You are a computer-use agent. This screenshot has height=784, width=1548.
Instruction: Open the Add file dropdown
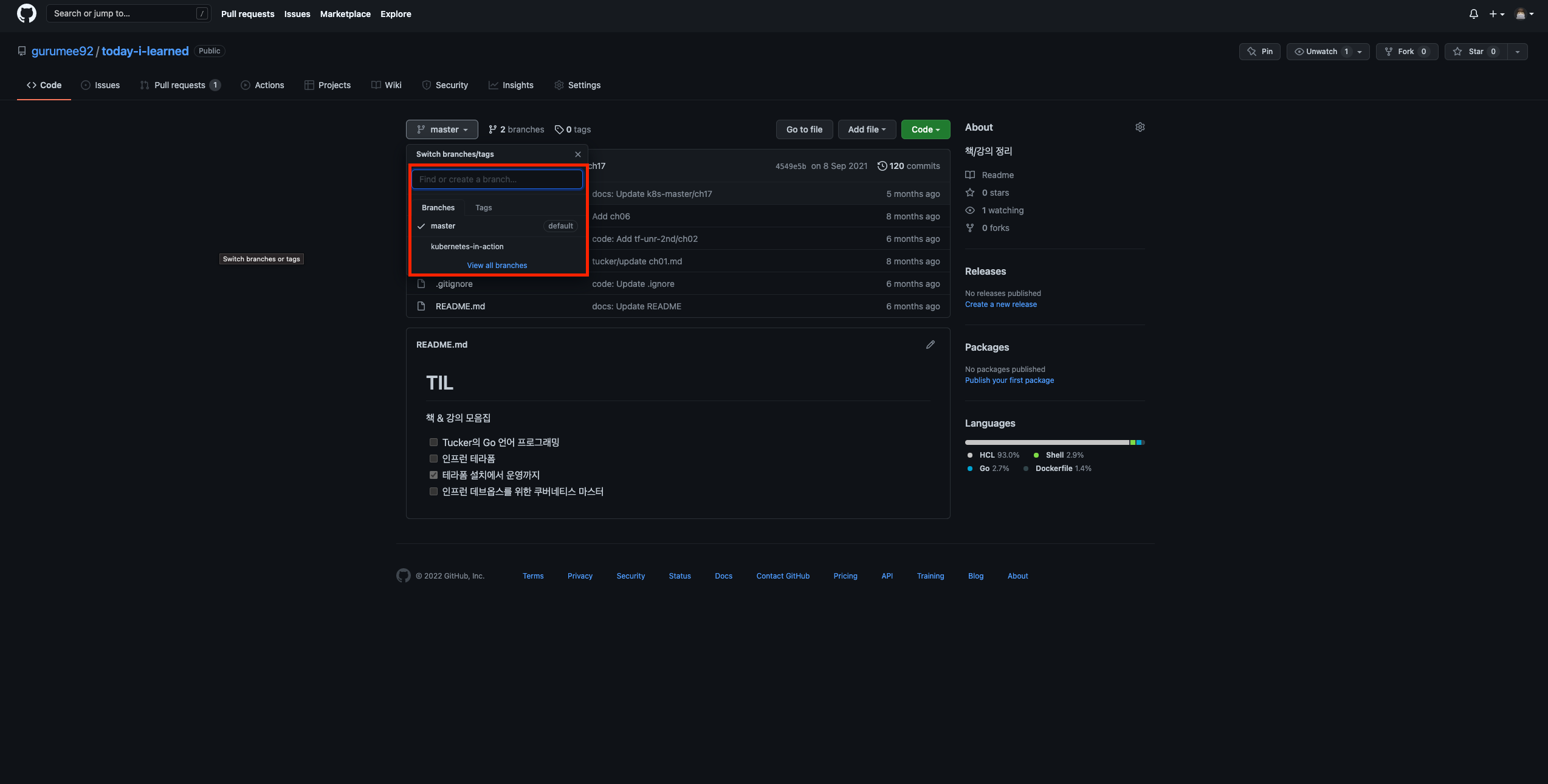[867, 129]
